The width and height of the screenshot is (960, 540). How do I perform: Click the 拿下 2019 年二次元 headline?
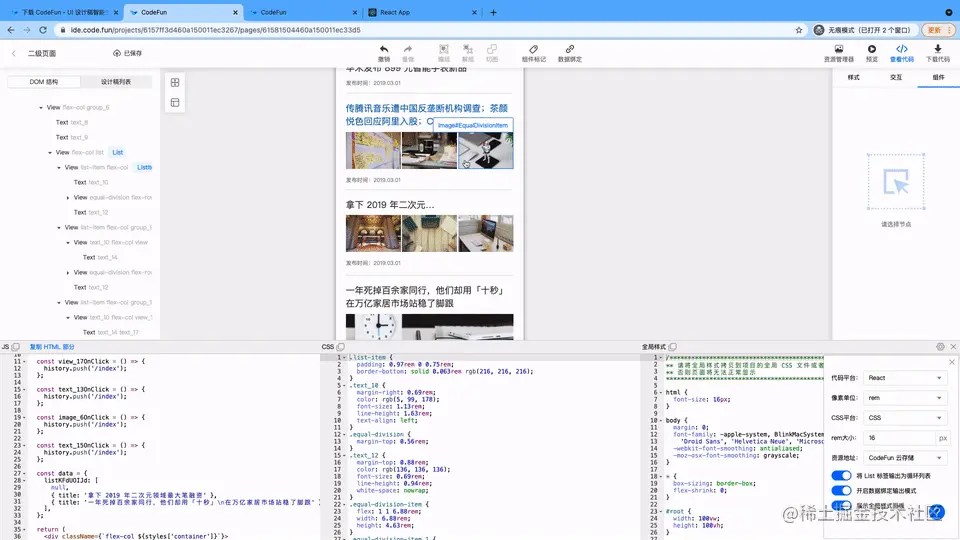[x=390, y=204]
